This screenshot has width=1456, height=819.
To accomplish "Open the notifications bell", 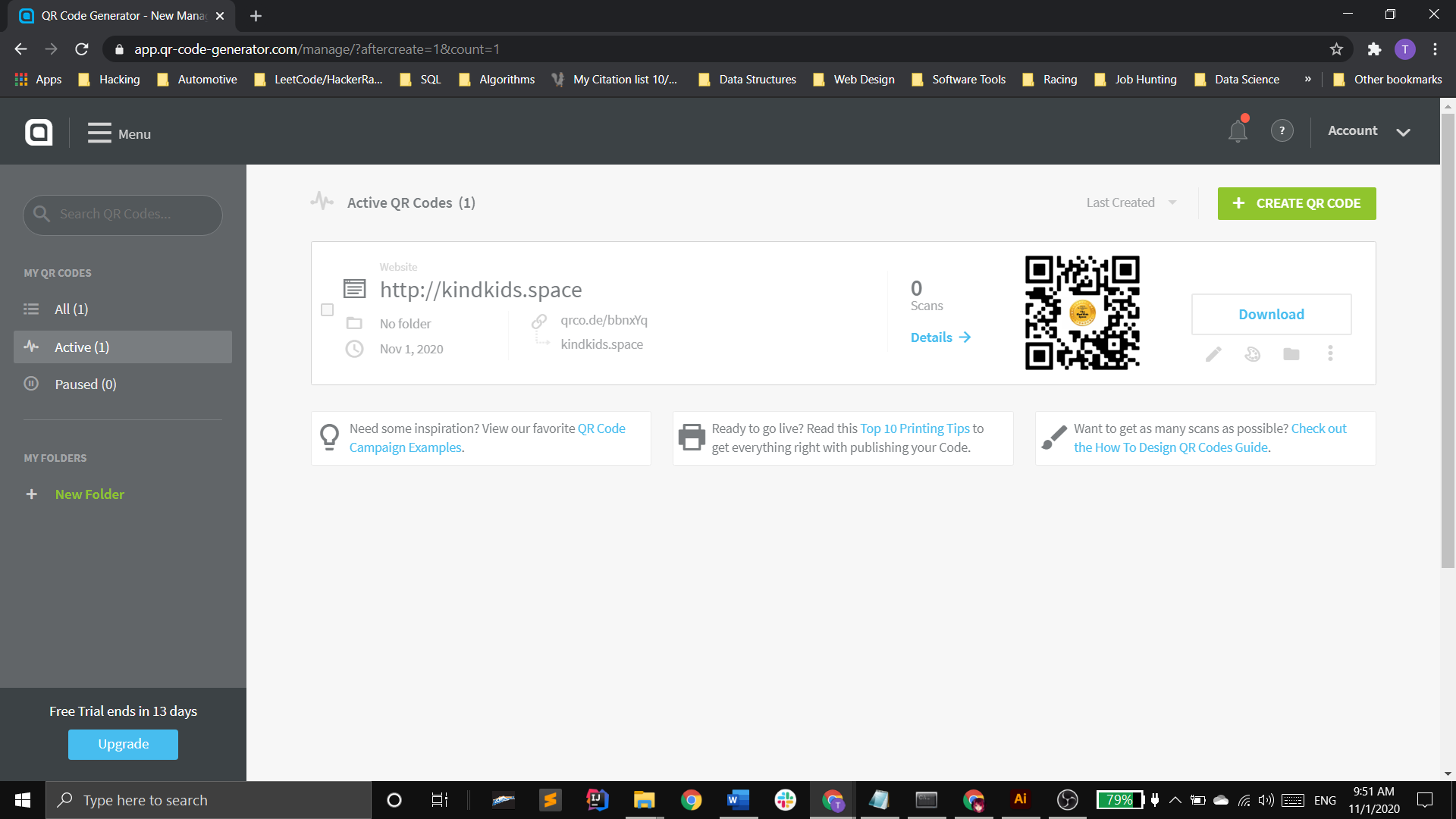I will 1238,131.
